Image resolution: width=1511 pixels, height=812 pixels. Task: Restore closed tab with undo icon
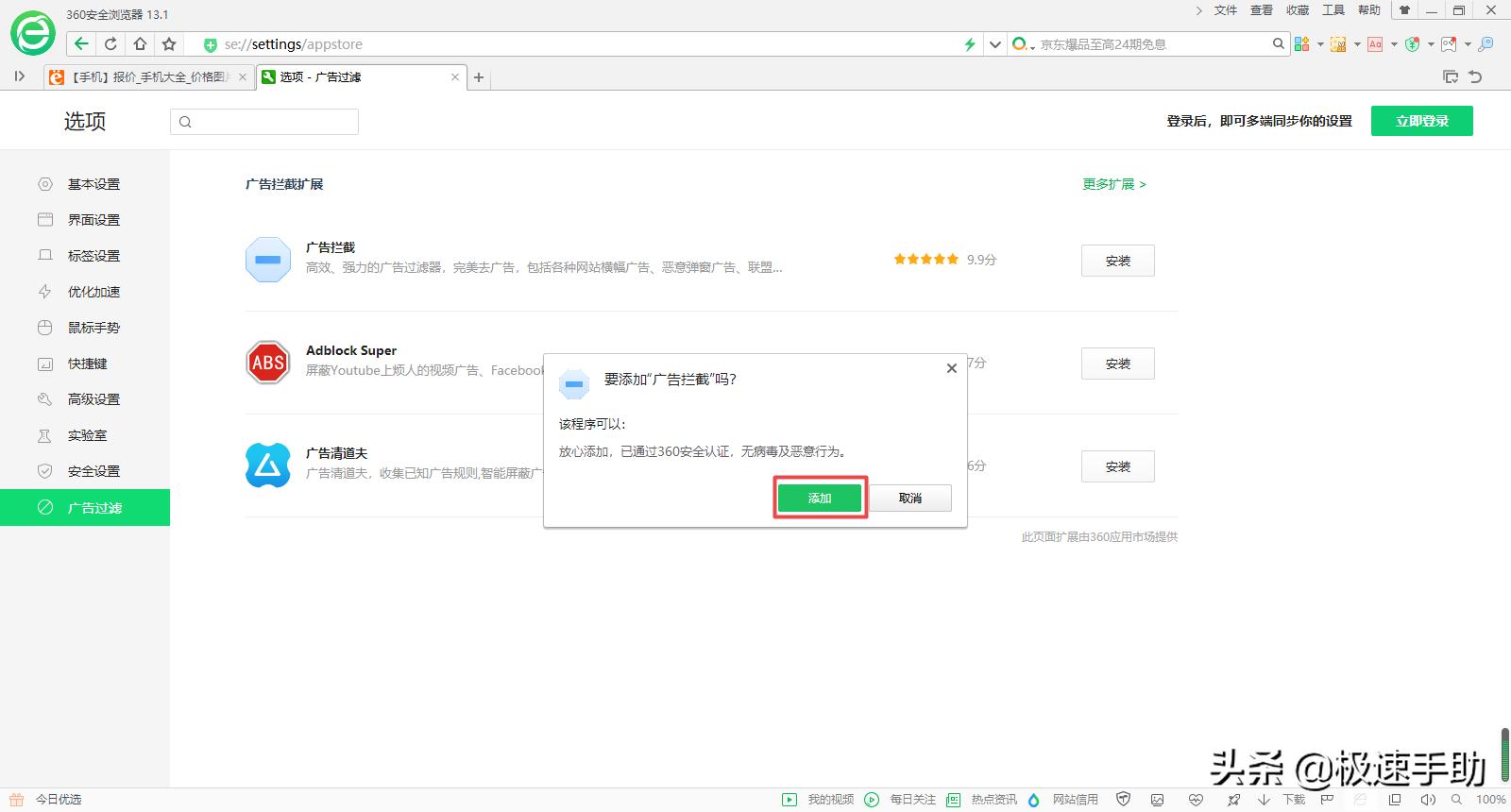pyautogui.click(x=1476, y=76)
